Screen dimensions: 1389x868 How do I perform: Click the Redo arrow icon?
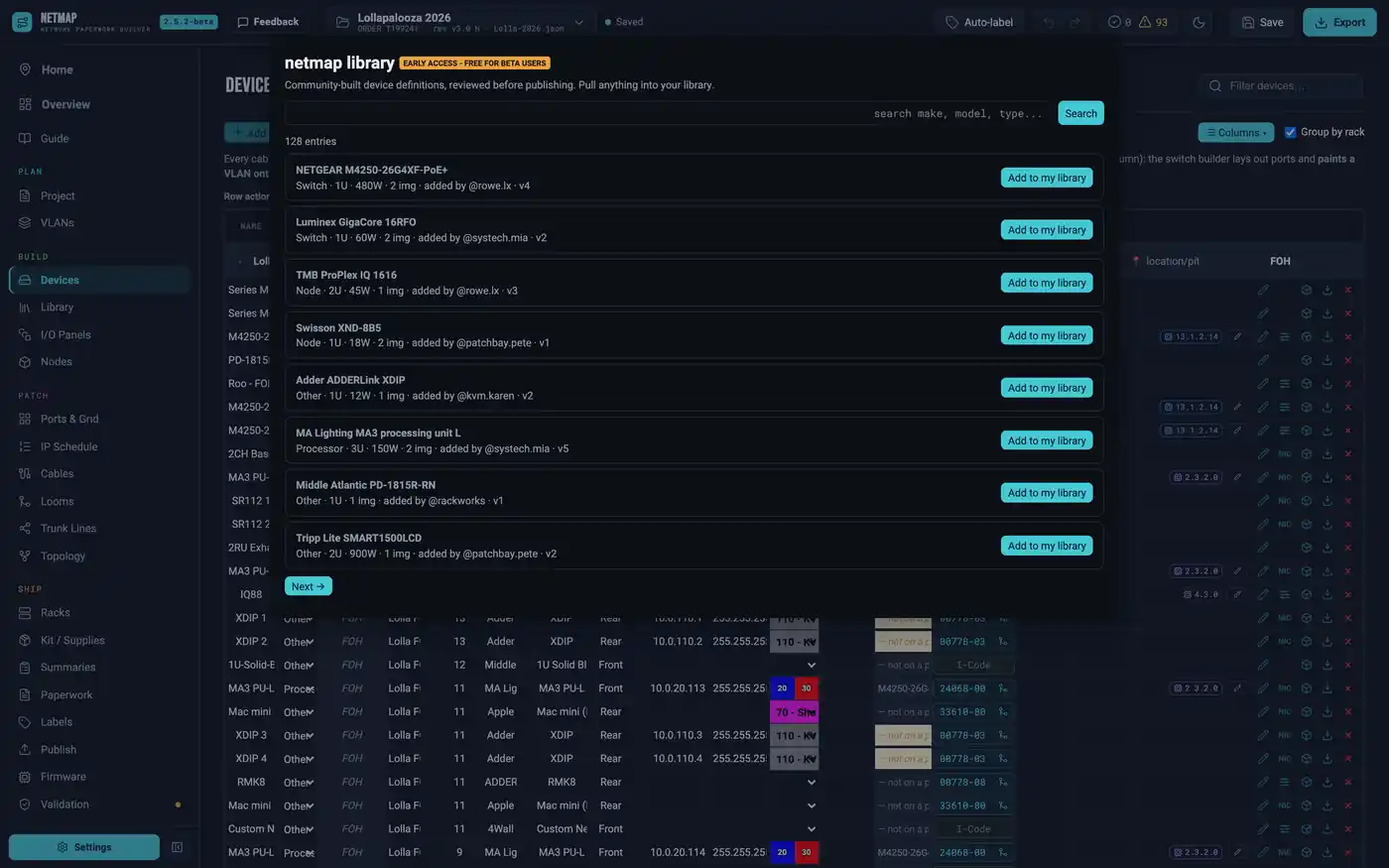pos(1074,22)
